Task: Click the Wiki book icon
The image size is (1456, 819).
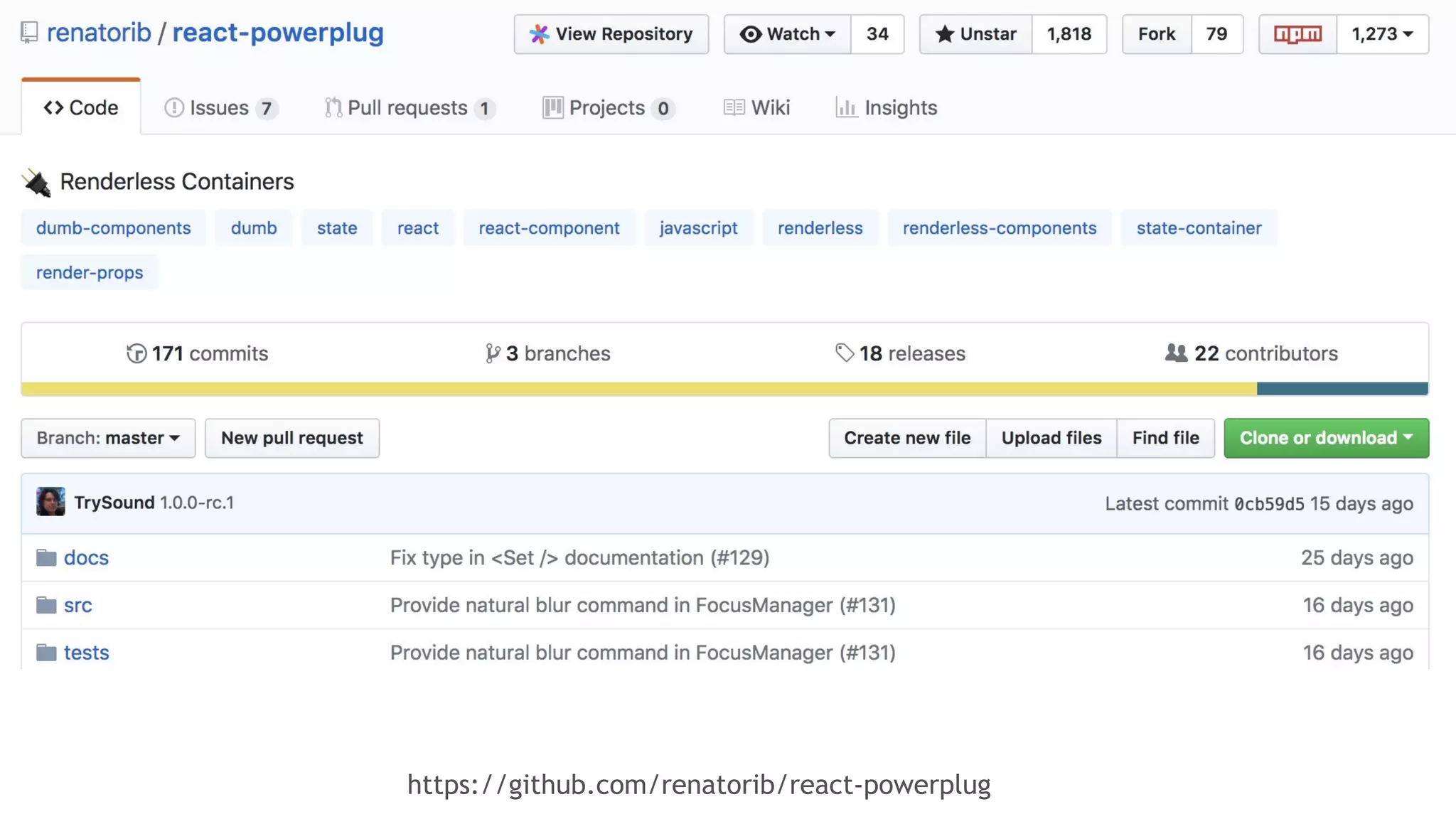Action: pos(734,107)
